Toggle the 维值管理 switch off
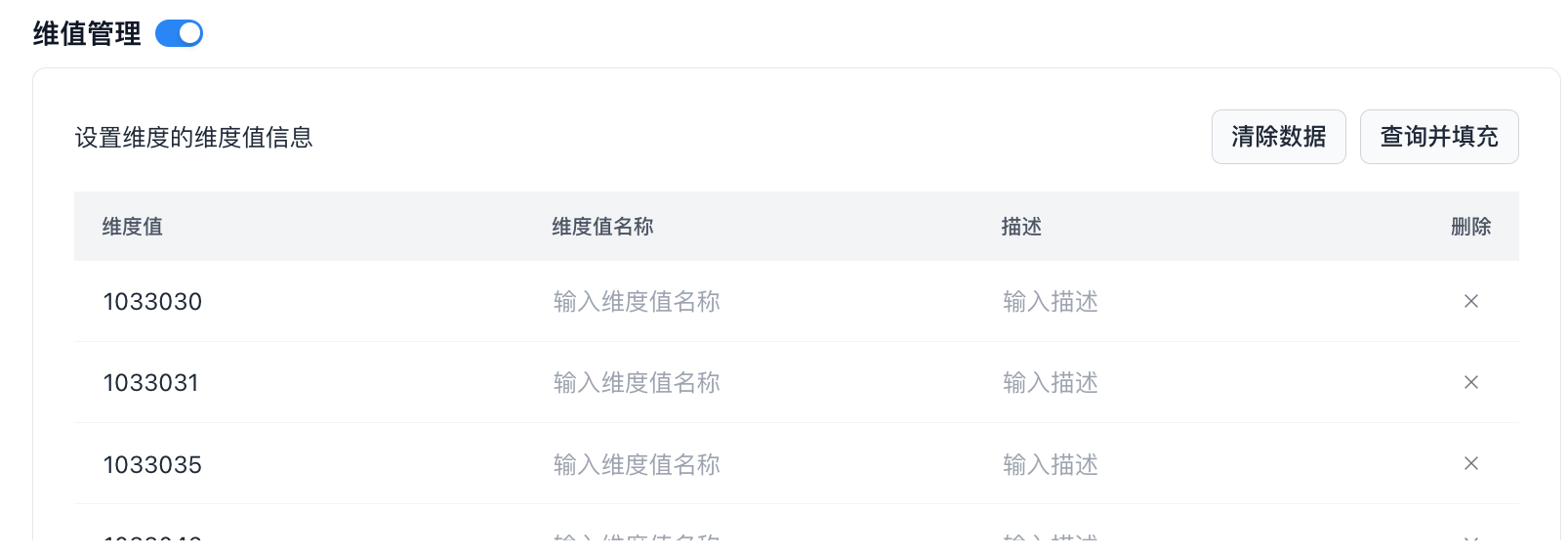Image resolution: width=1568 pixels, height=557 pixels. point(180,34)
